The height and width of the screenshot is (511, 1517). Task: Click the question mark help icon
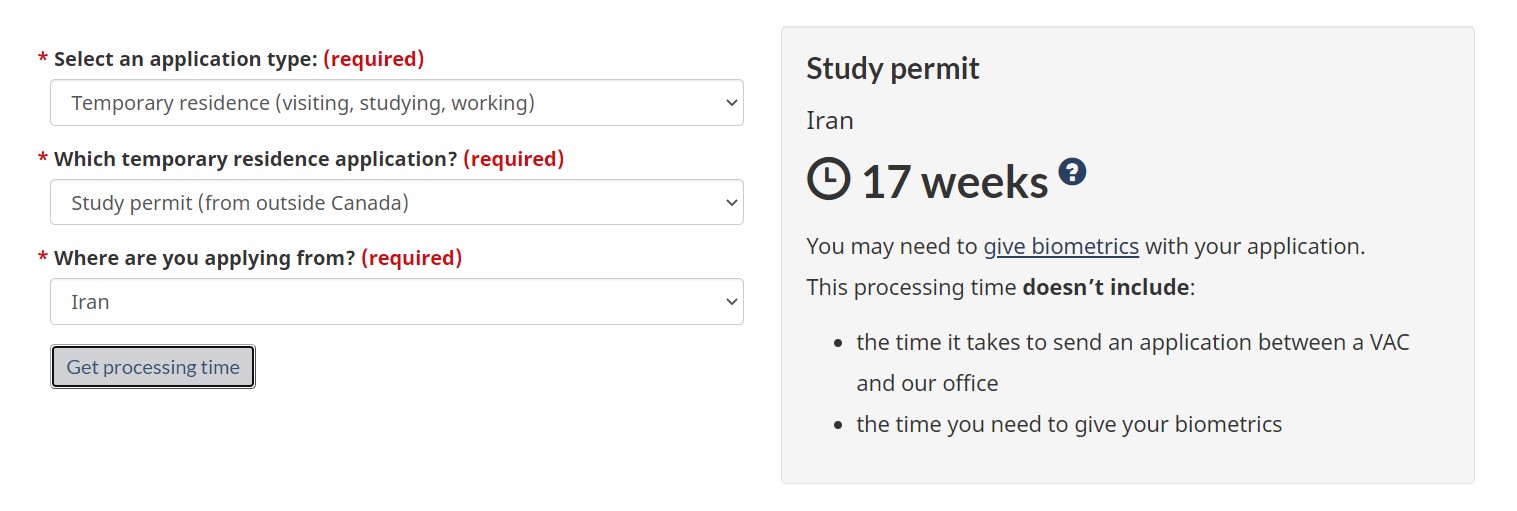click(1072, 171)
